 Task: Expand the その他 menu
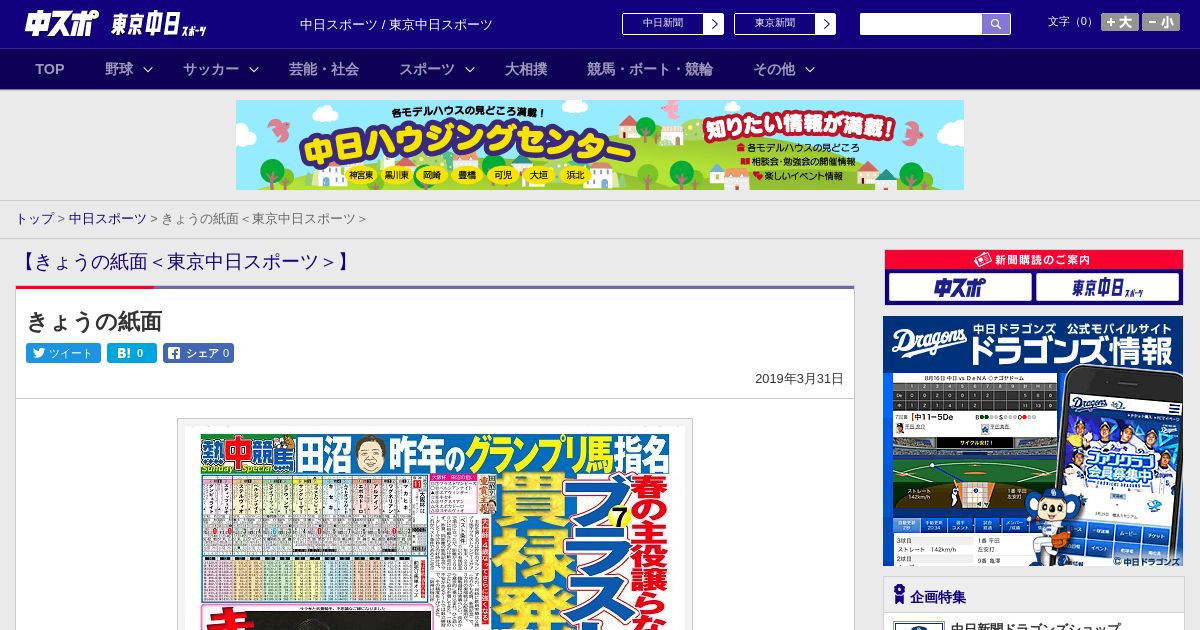pyautogui.click(x=784, y=69)
